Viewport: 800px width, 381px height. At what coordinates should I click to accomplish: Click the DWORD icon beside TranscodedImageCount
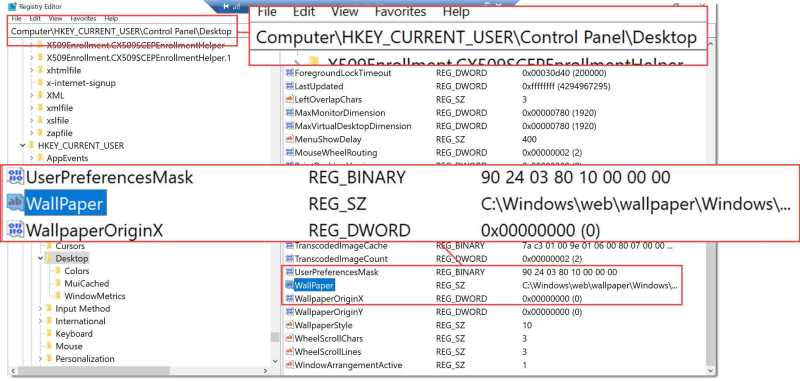point(290,259)
